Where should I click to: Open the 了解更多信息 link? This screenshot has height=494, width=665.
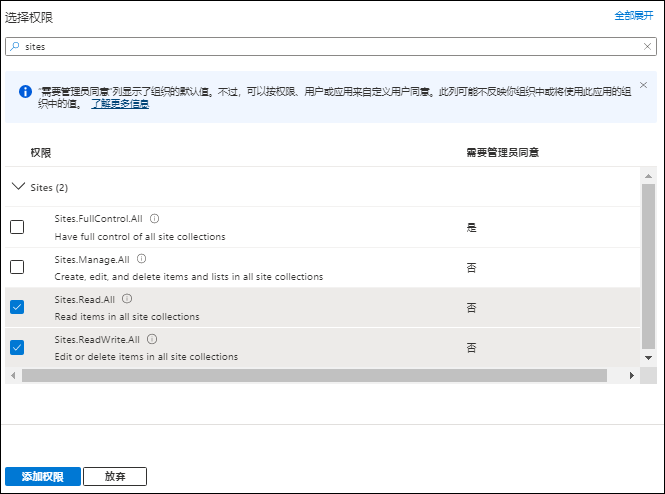120,104
